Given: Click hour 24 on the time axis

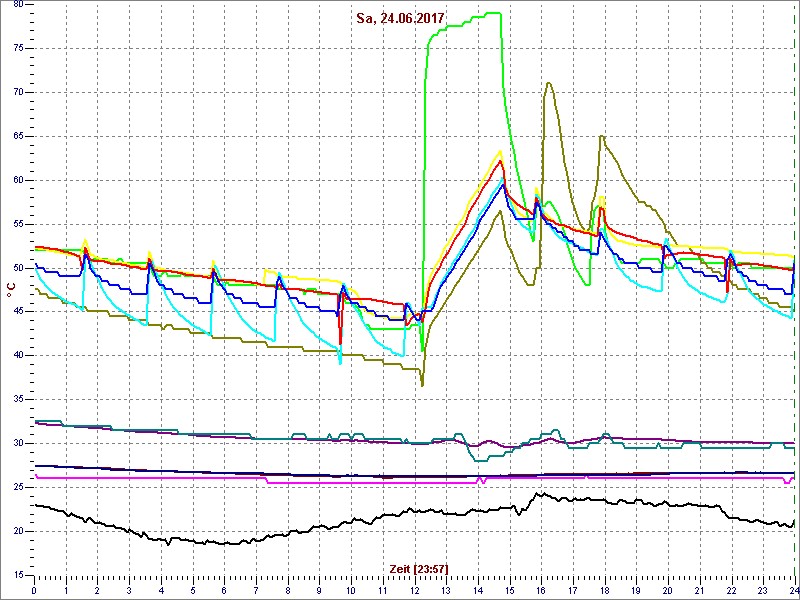Looking at the screenshot, I should click(794, 590).
